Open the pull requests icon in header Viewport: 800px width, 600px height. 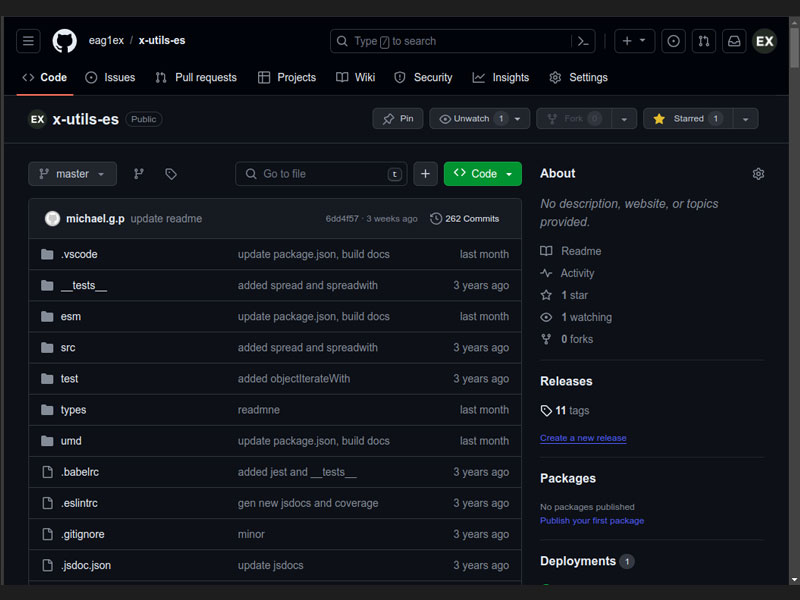coord(704,41)
